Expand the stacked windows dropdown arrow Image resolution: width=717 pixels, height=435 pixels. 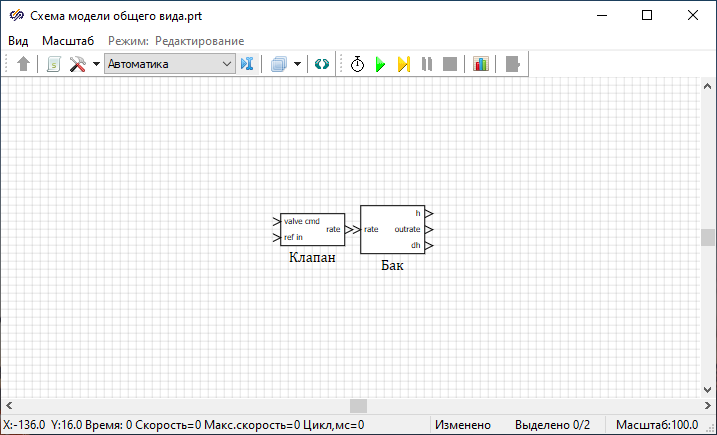298,64
